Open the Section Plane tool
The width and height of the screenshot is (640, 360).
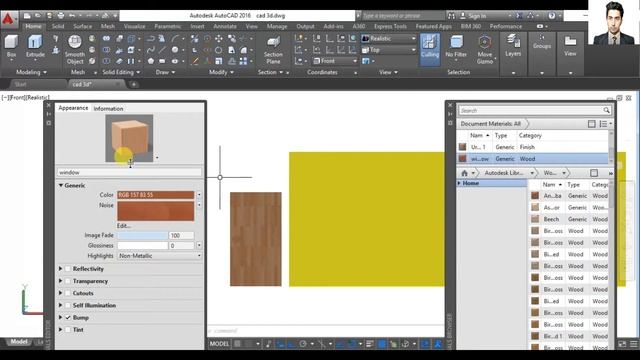(273, 50)
